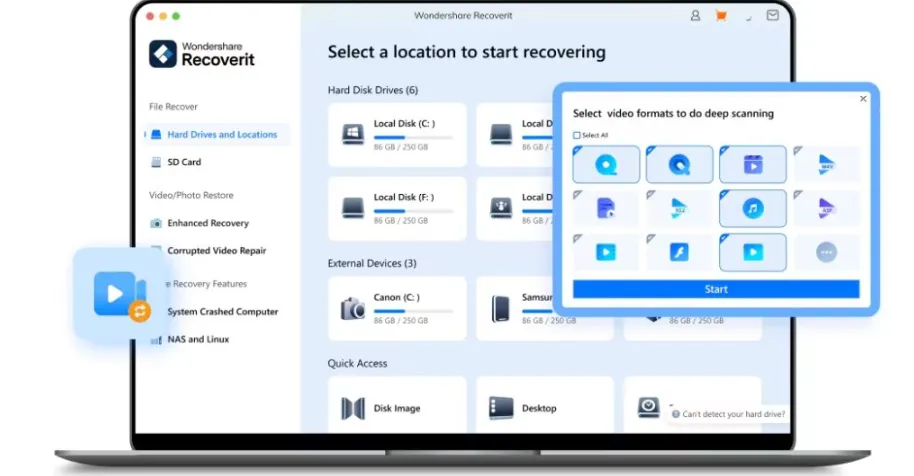Screen dimensions: 914x476
Task: Open the mail envelope icon
Action: coord(772,16)
